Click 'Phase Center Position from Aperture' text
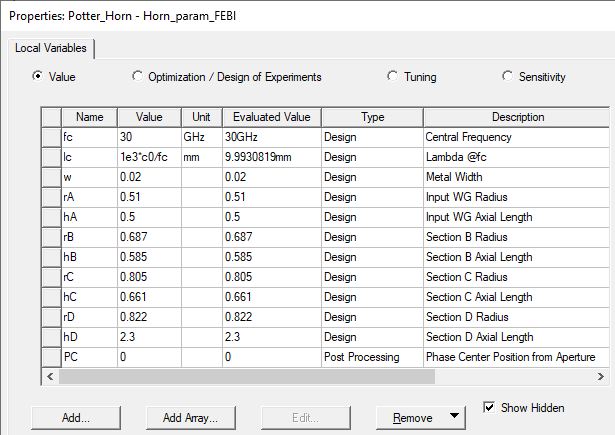The width and height of the screenshot is (615, 435). click(x=511, y=357)
